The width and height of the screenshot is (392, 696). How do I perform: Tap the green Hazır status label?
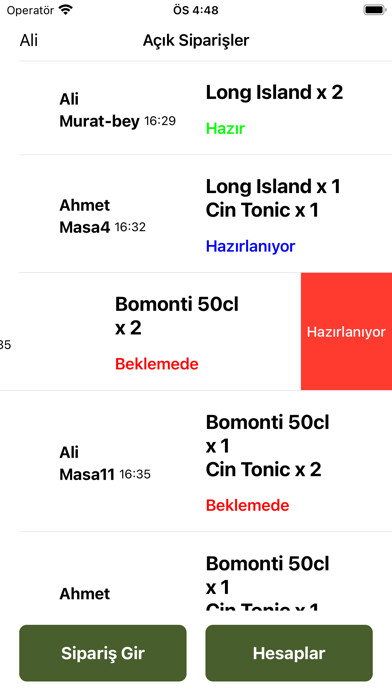pos(226,129)
